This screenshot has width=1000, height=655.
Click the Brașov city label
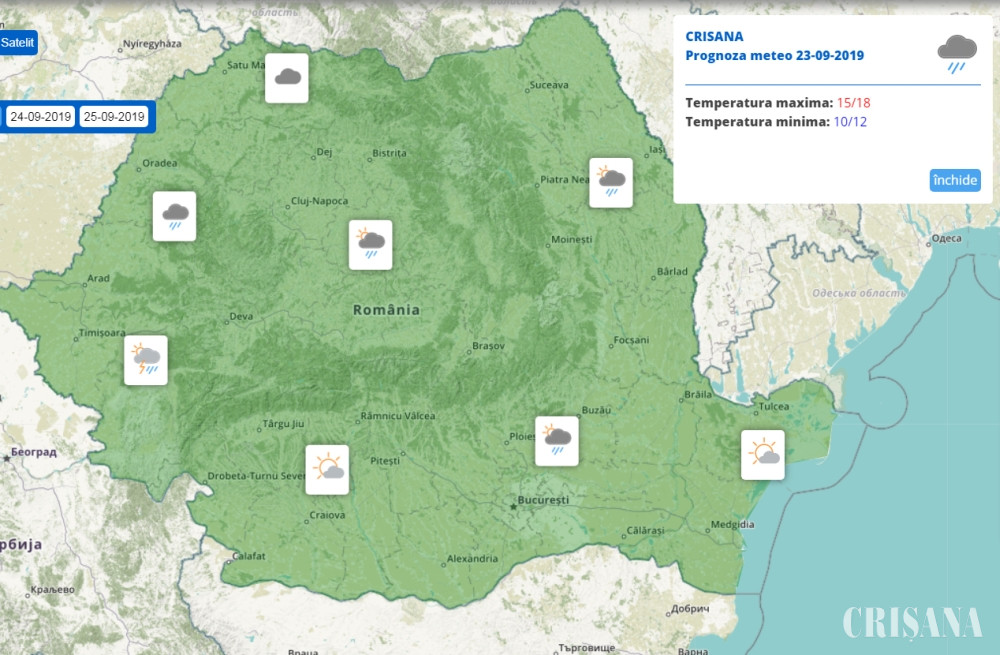488,347
